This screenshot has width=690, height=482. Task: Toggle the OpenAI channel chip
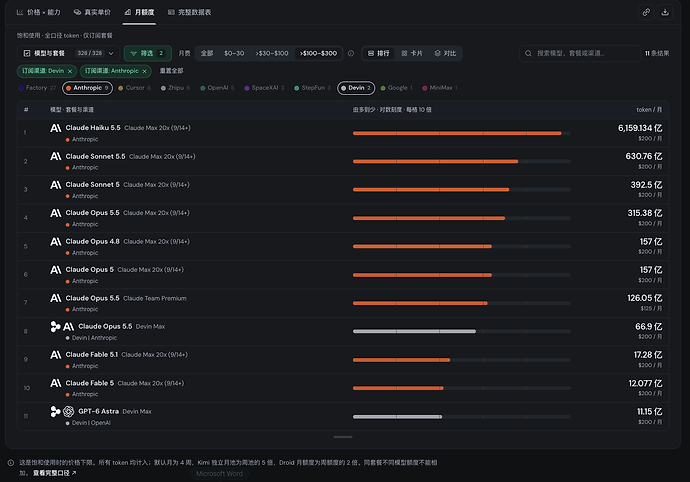pos(217,88)
